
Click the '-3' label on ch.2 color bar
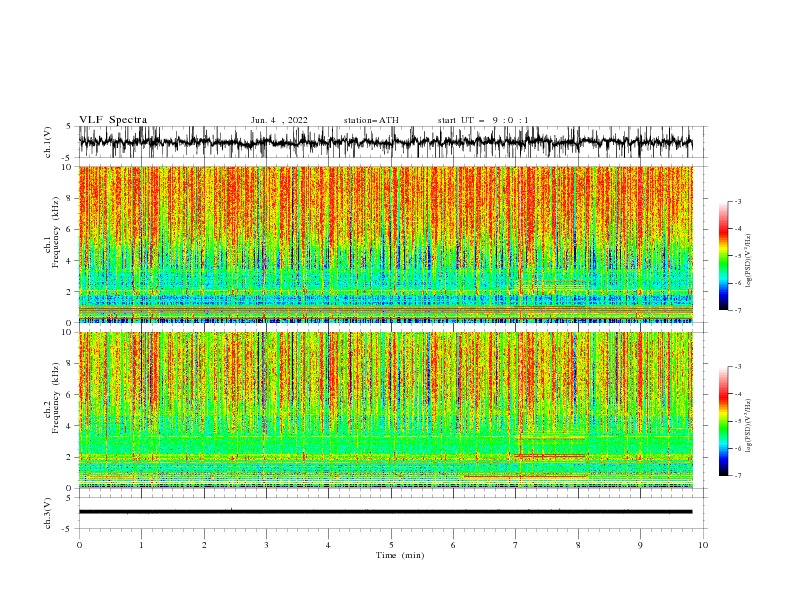738,367
